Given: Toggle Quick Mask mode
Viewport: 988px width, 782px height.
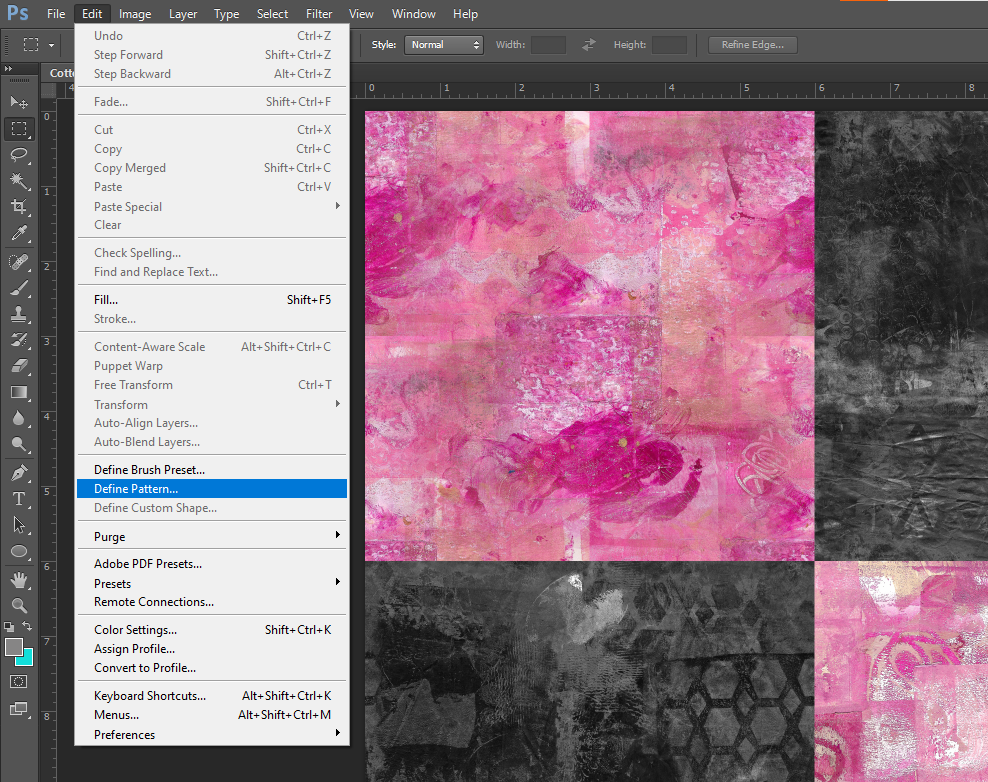Looking at the screenshot, I should [x=19, y=682].
